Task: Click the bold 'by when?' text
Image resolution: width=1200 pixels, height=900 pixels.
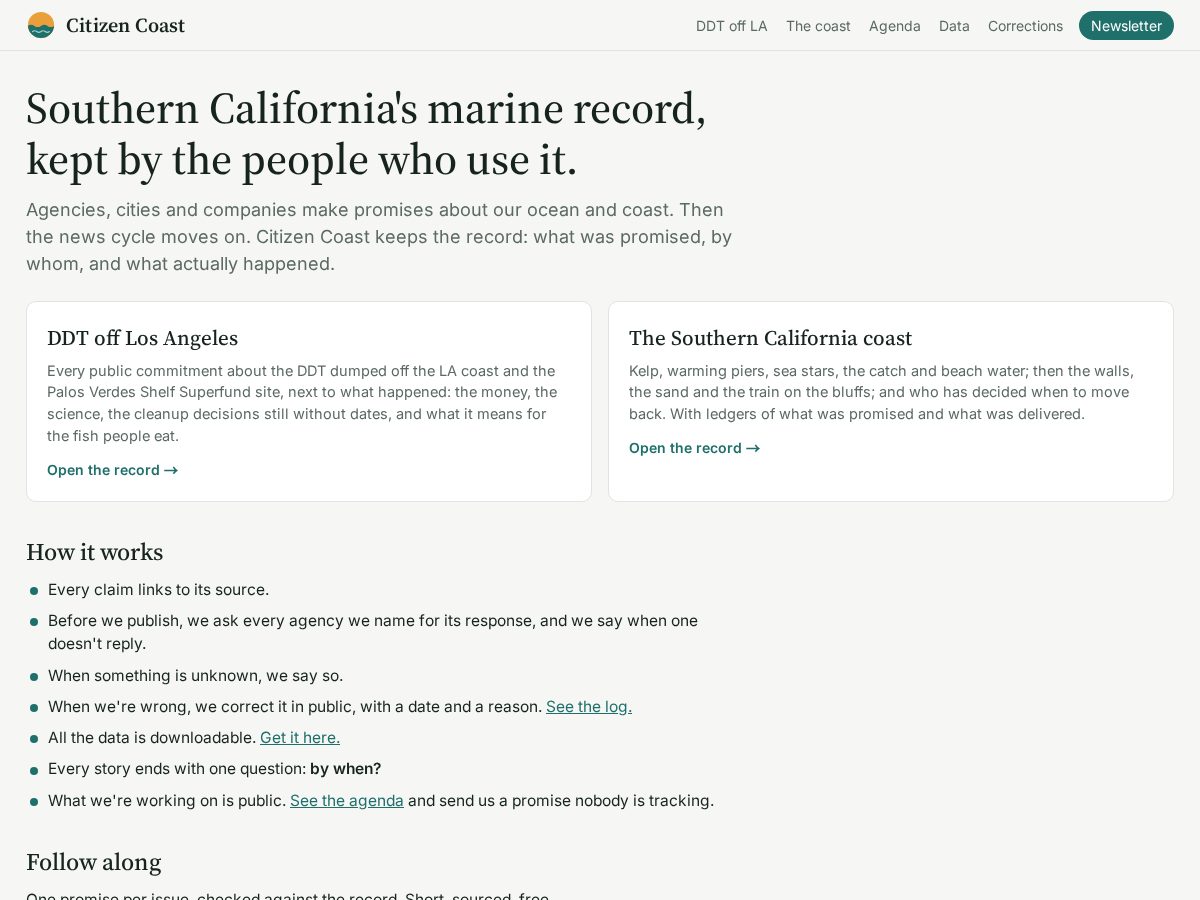Action: (345, 769)
